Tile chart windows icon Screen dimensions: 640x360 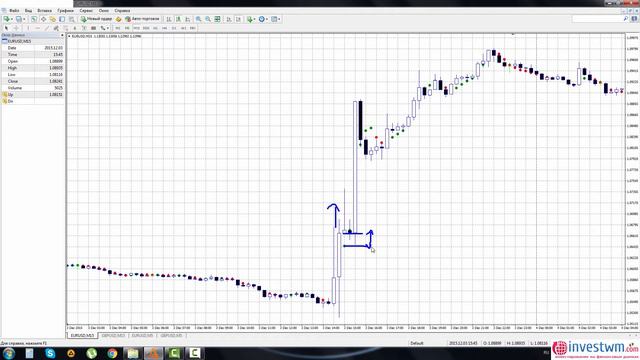pyautogui.click(x=218, y=19)
